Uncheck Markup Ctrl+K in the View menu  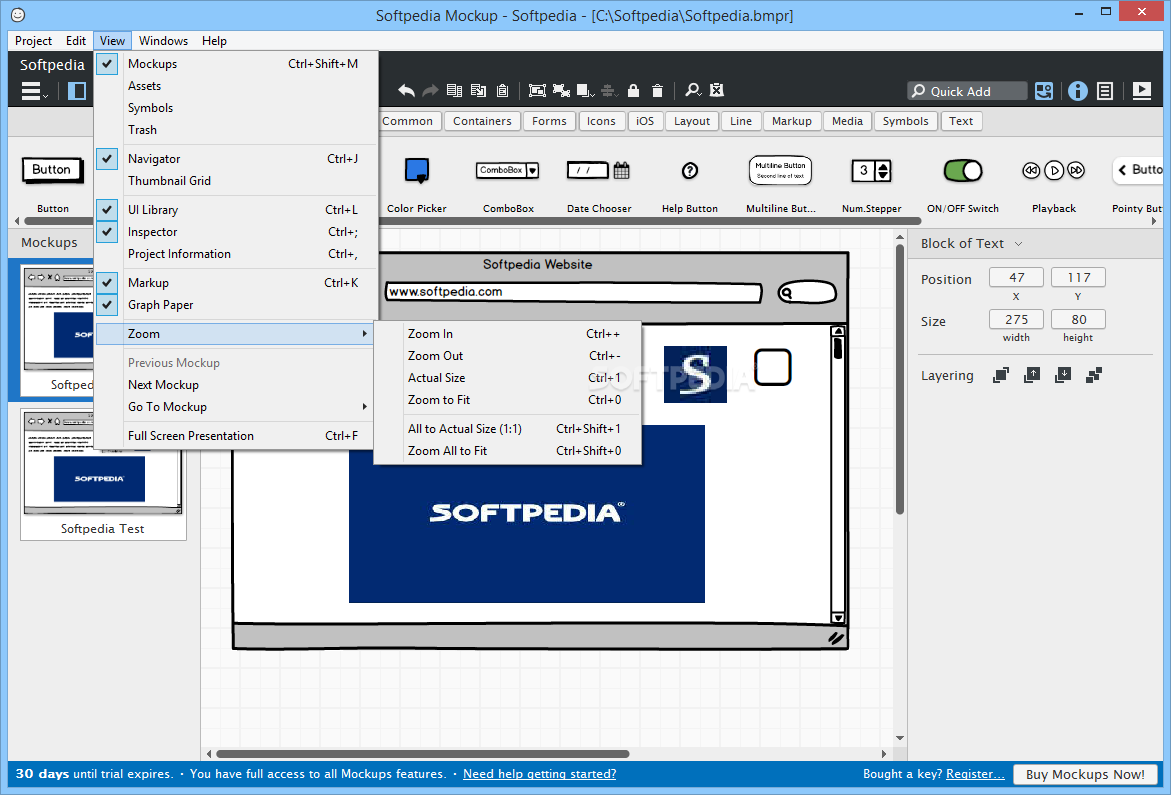point(108,282)
